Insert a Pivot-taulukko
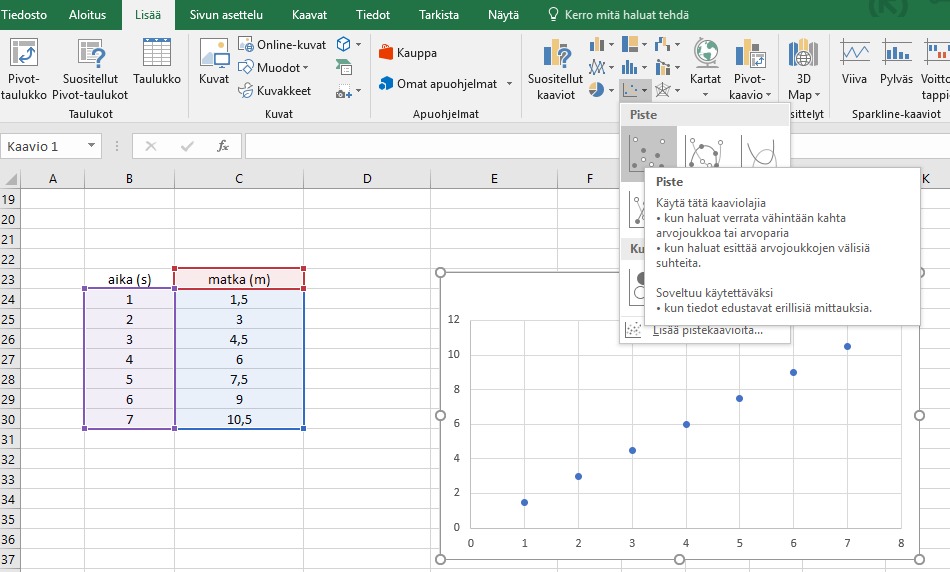 click(24, 68)
